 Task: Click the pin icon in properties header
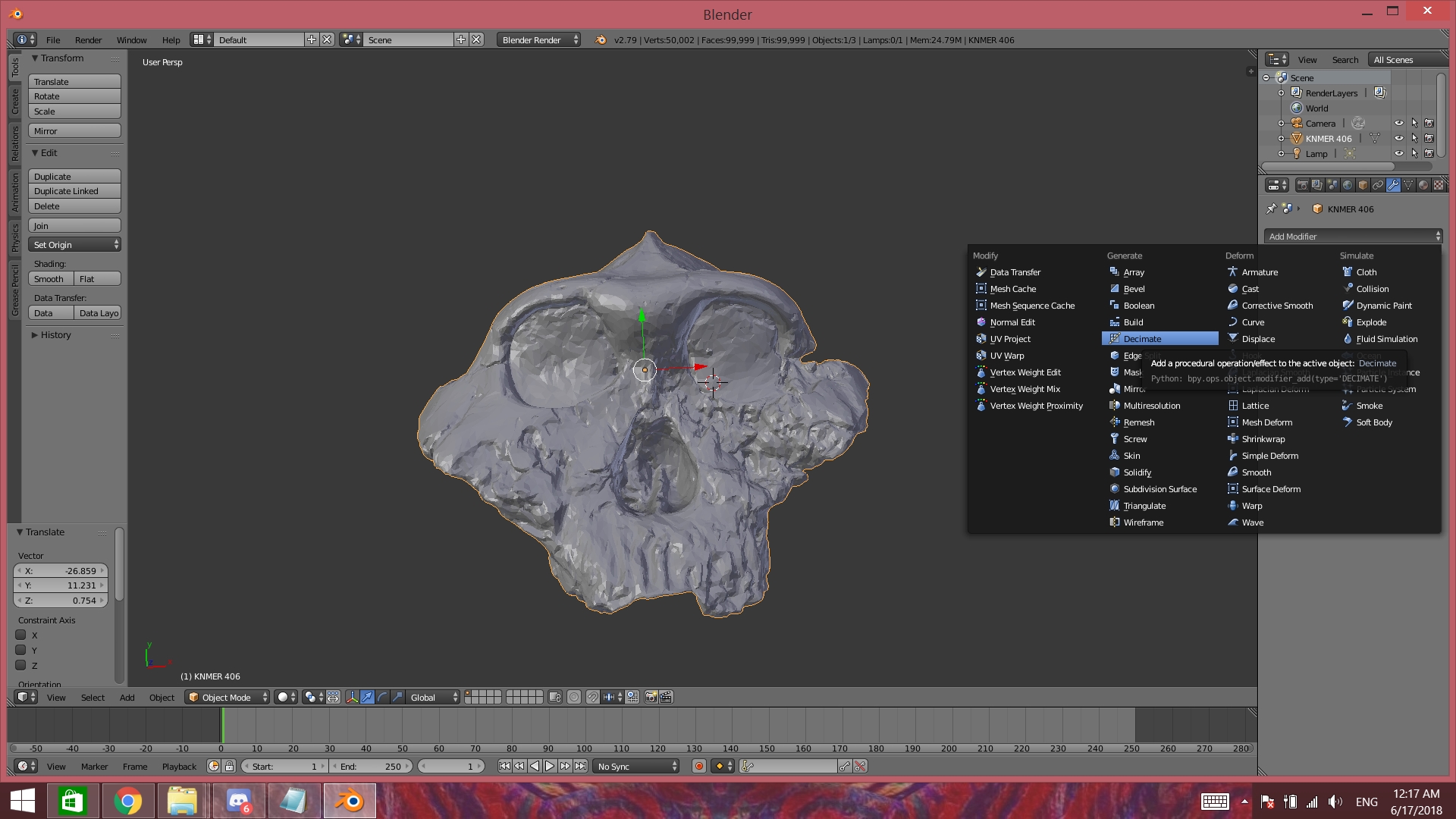pos(1272,209)
